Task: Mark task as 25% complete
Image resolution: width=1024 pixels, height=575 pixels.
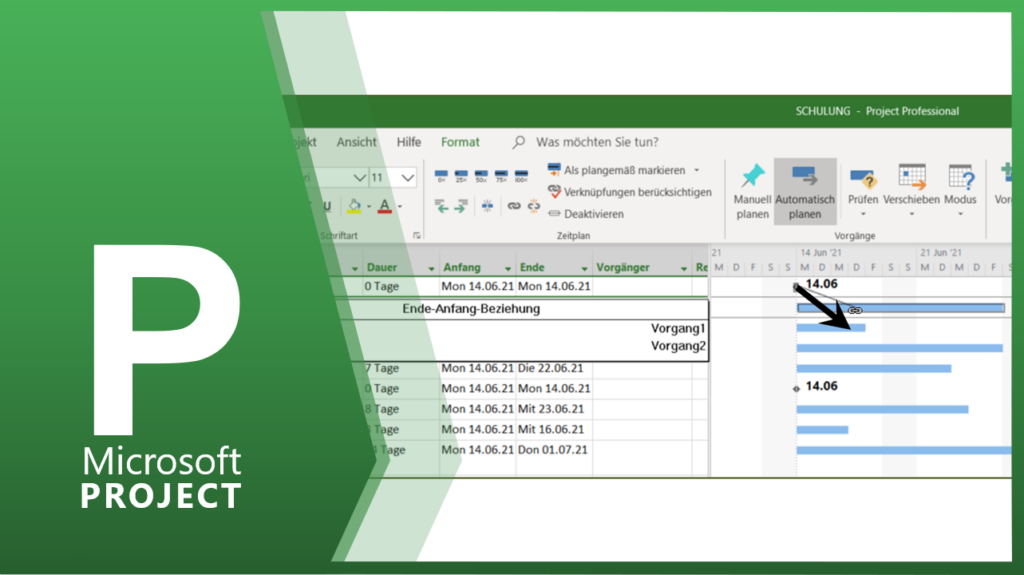Action: 461,176
